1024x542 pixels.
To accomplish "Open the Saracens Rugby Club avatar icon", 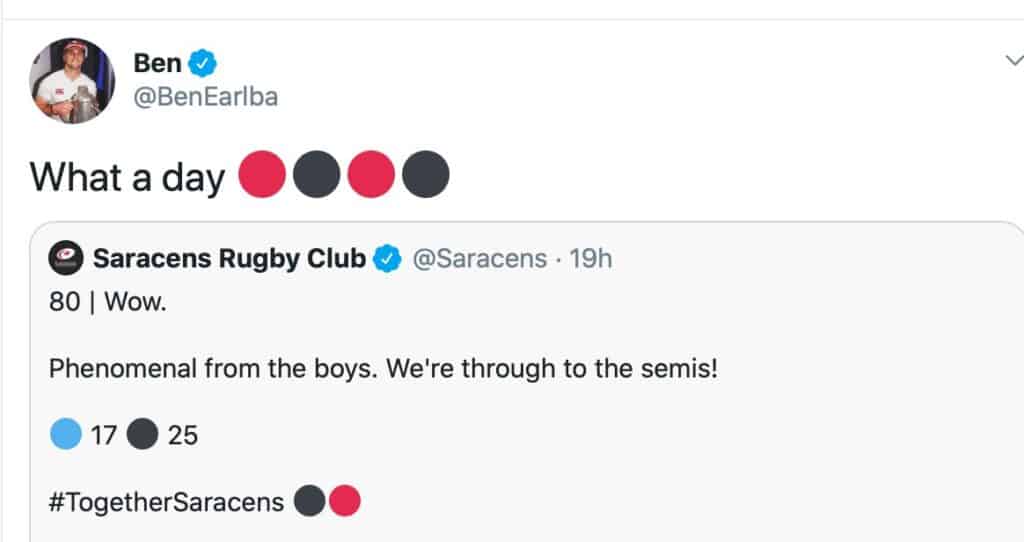I will 65,258.
